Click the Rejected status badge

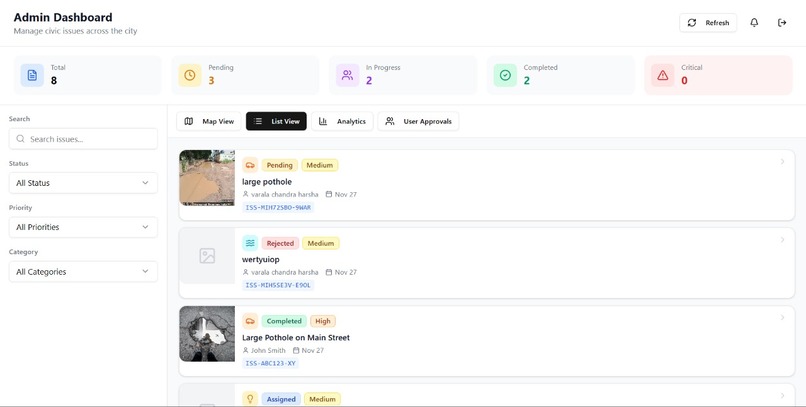point(280,244)
